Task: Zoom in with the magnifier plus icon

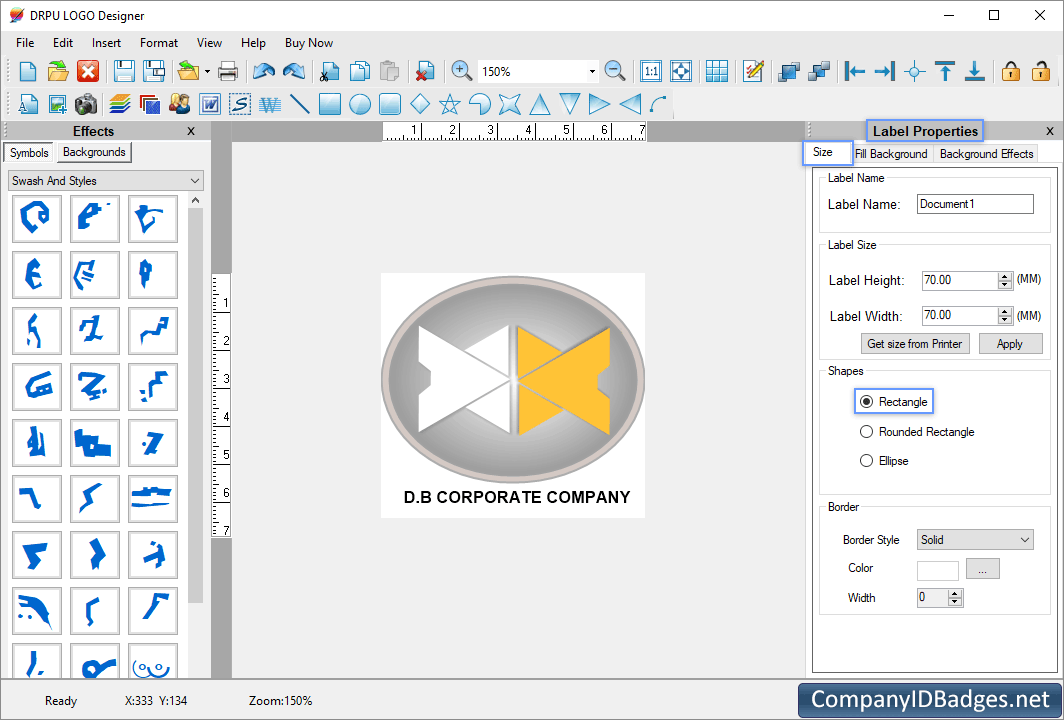Action: coord(461,71)
